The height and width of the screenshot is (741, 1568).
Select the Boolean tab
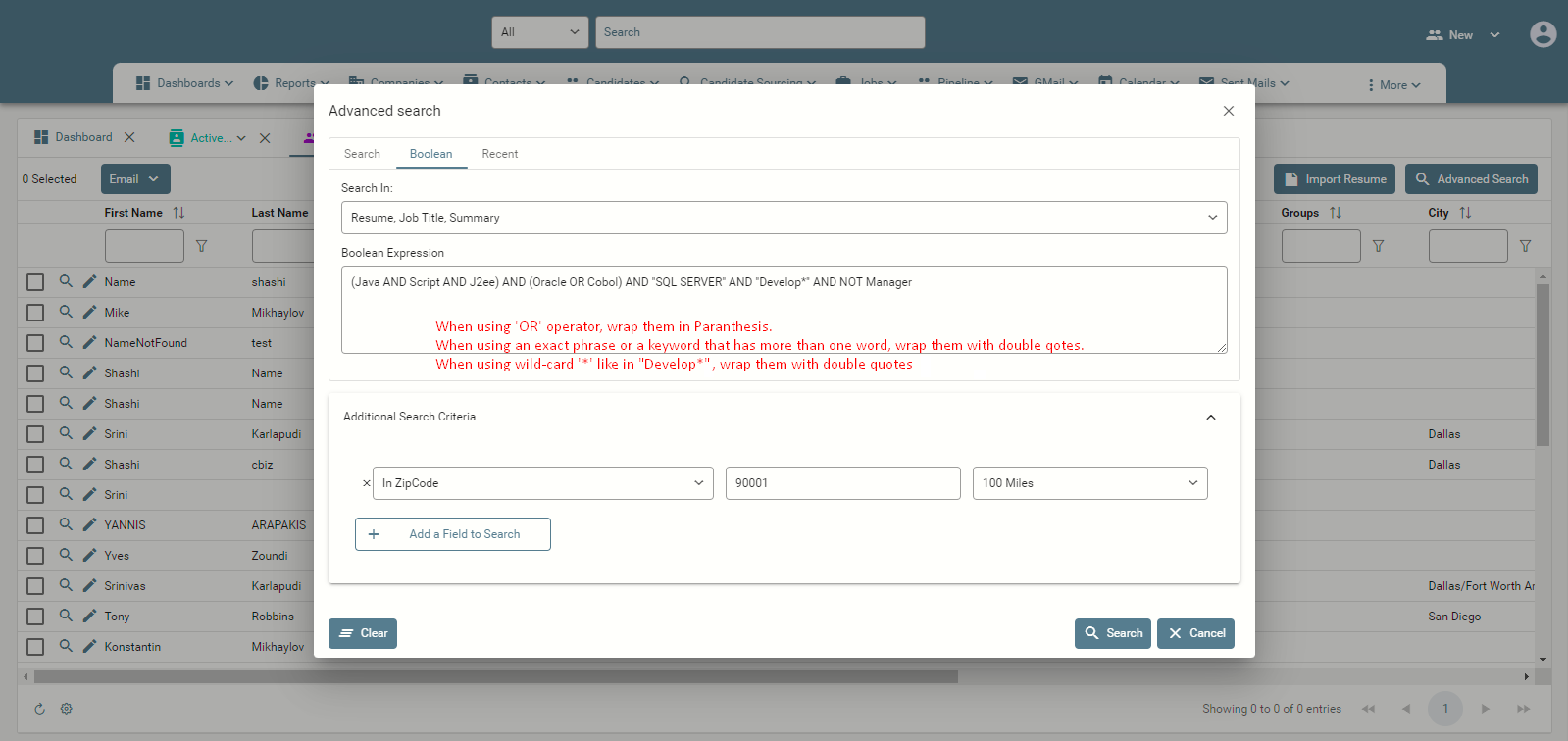click(x=430, y=154)
